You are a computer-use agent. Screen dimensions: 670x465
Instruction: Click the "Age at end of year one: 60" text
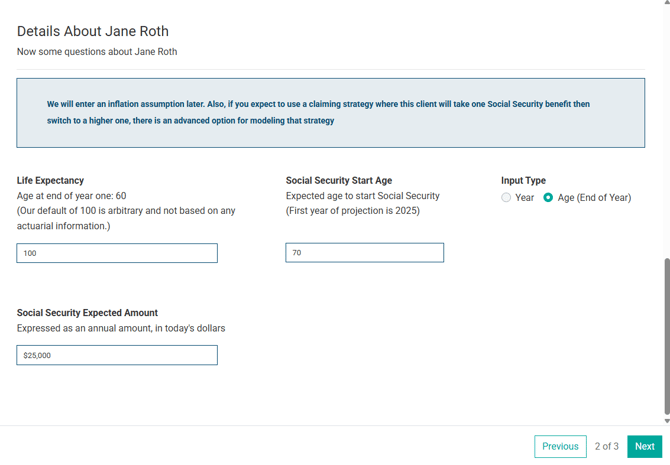tap(71, 196)
